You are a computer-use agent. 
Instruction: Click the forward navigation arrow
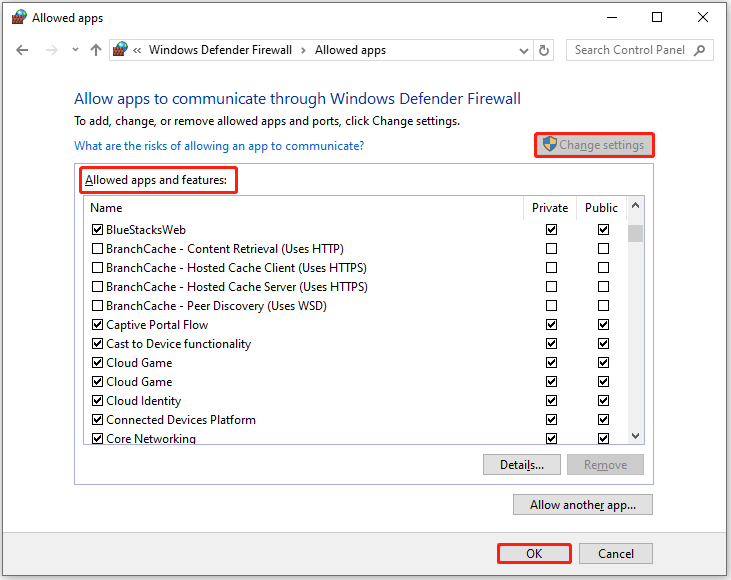(52, 50)
